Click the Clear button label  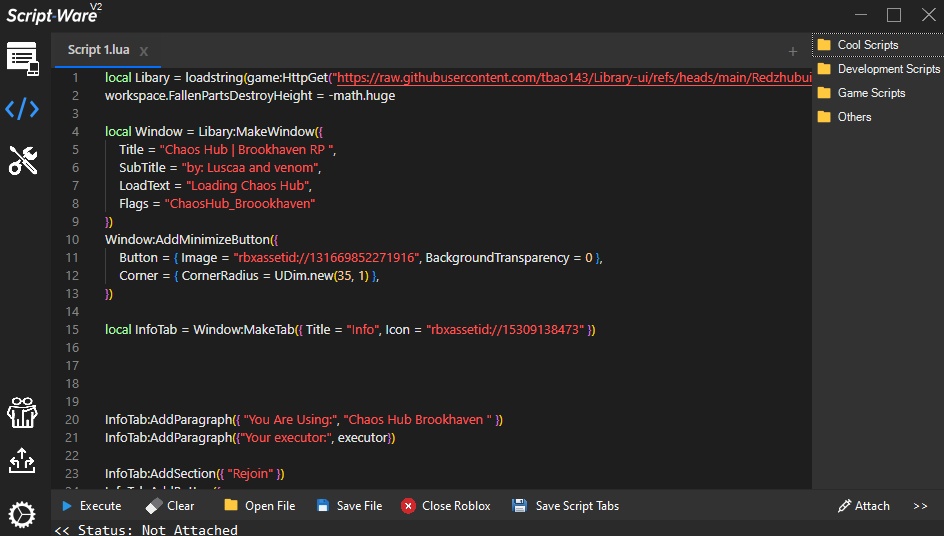tap(181, 506)
